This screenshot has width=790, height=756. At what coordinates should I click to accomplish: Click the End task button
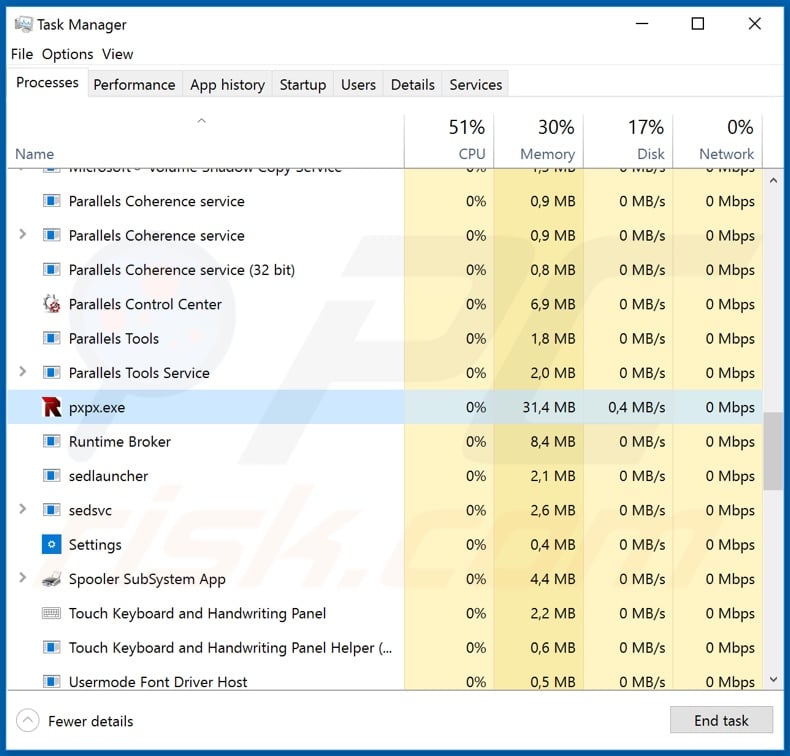[x=721, y=720]
